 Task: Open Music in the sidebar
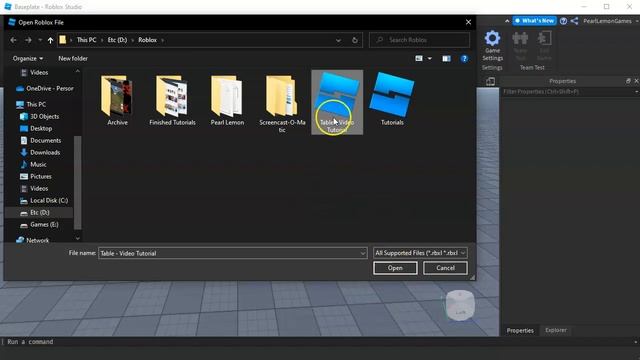(x=33, y=164)
